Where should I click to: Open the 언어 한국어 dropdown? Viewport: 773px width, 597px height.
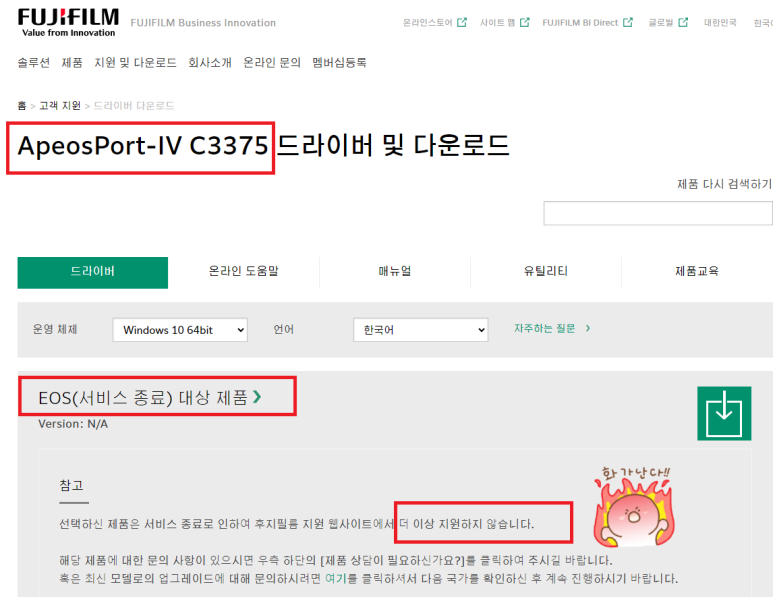click(421, 330)
